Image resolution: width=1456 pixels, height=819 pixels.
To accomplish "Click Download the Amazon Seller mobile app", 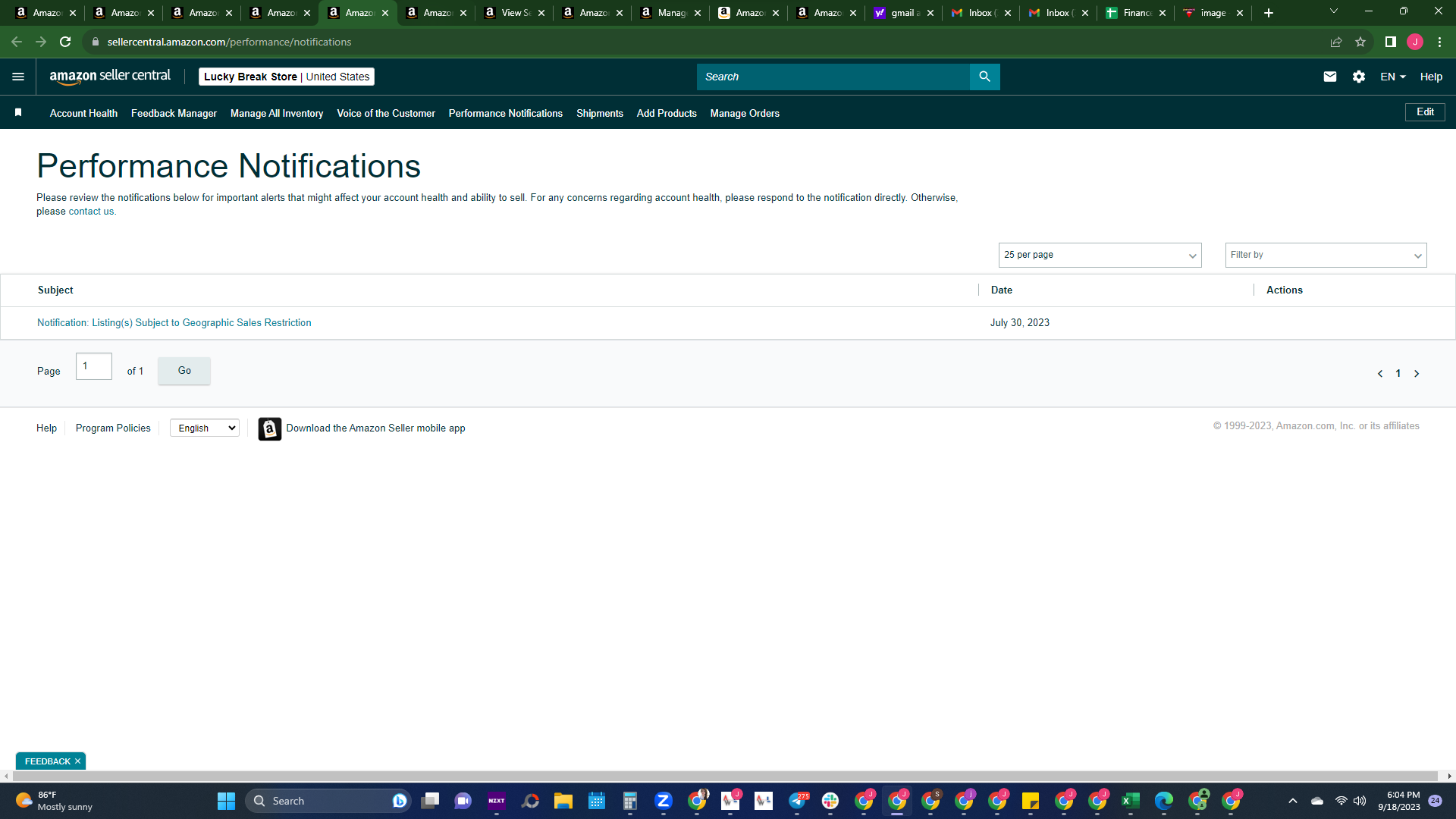I will (x=375, y=428).
